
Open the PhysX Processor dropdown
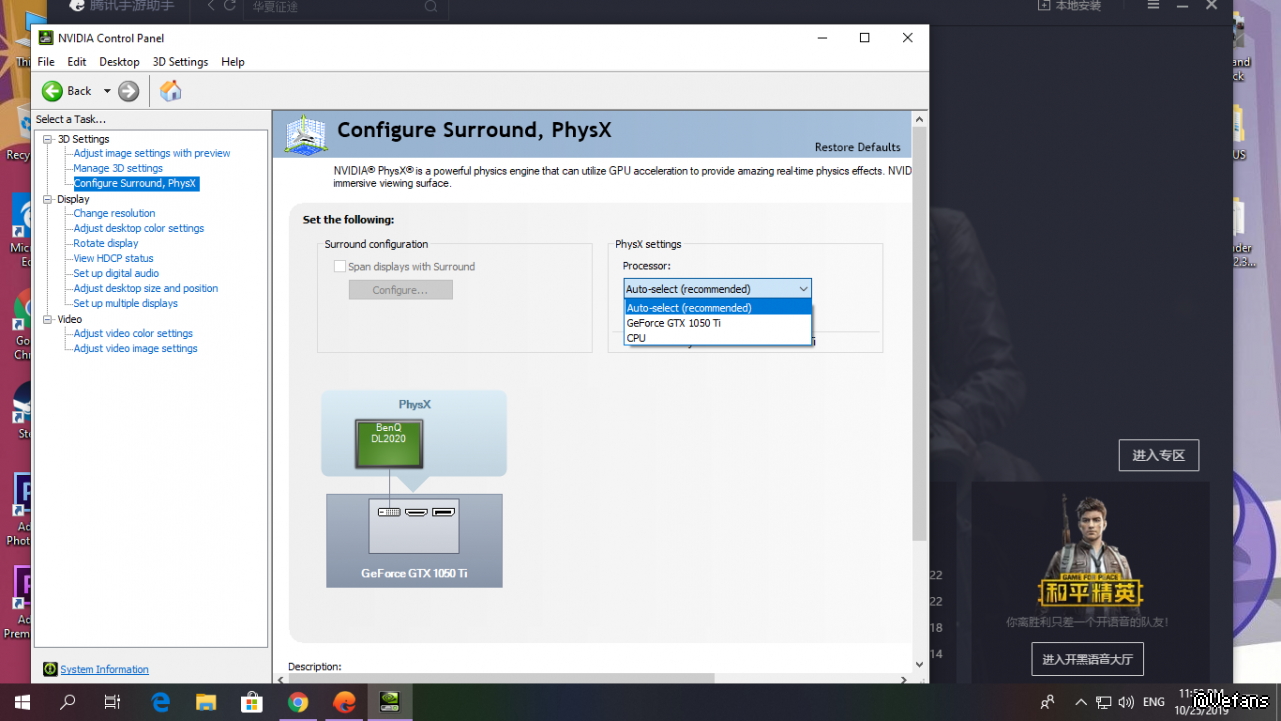[x=717, y=289]
